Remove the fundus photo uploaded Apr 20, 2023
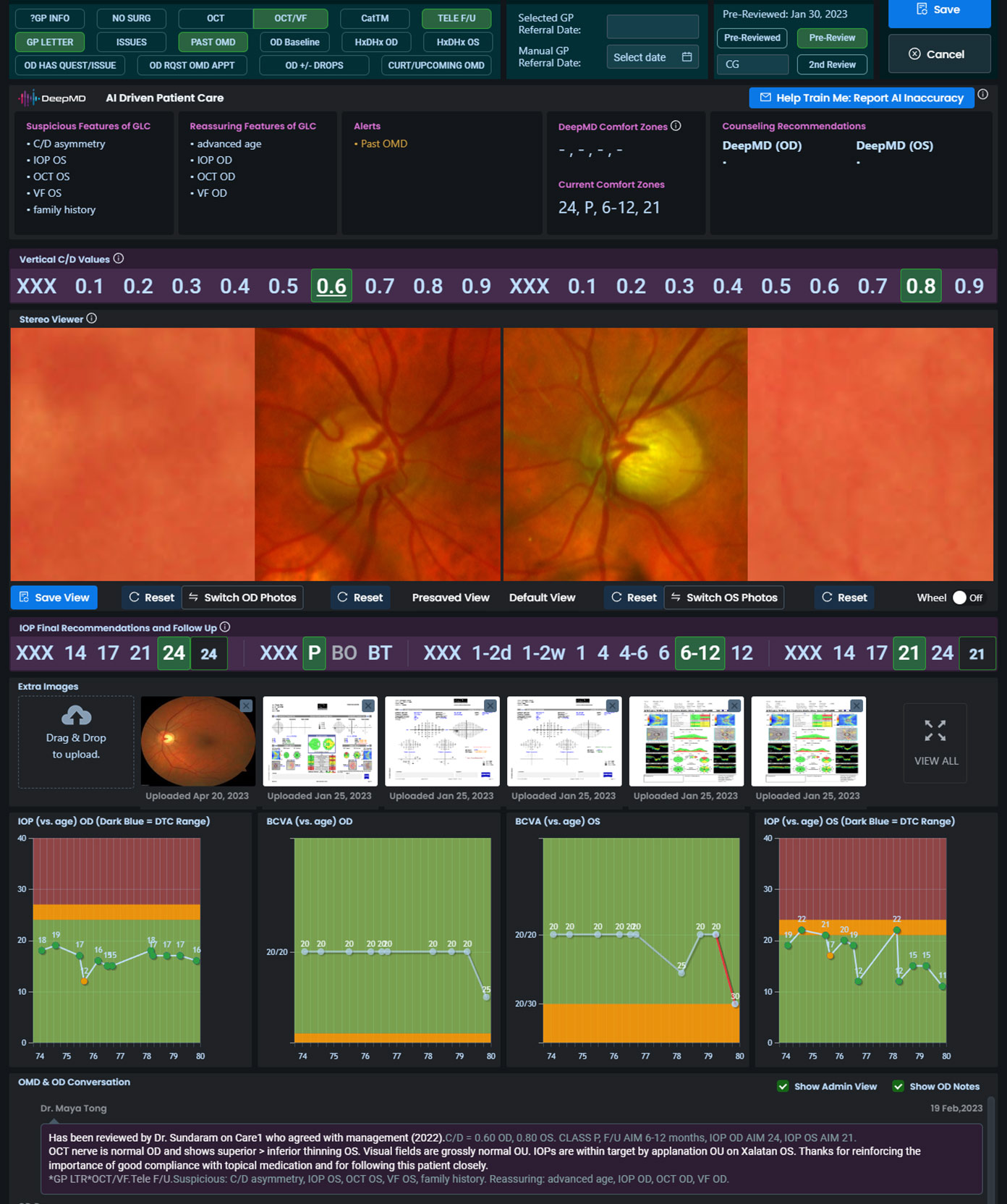 pyautogui.click(x=246, y=705)
